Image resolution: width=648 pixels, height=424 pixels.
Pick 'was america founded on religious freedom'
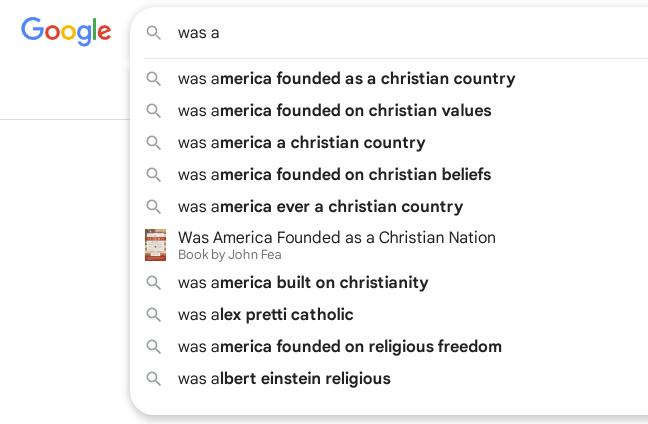tap(339, 346)
